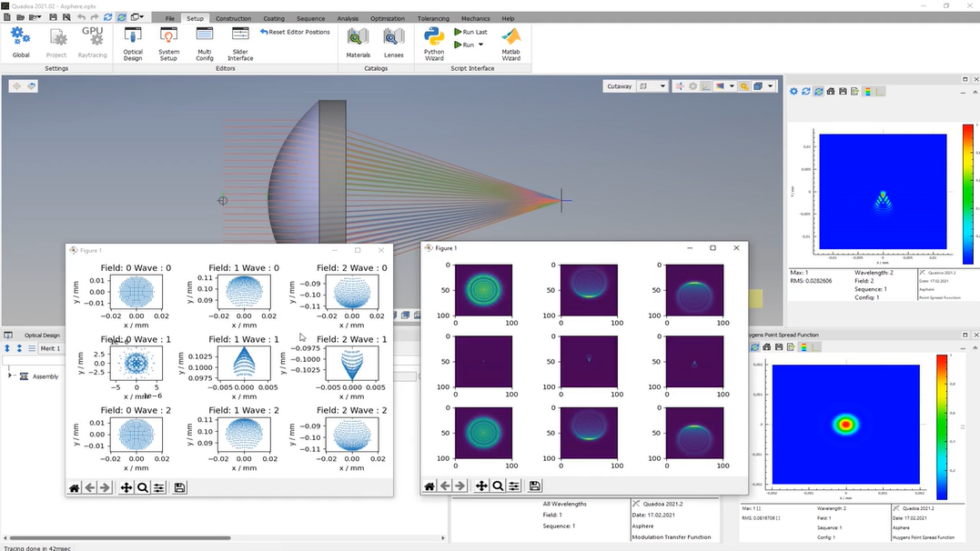
Task: Save the spot diagram Figure 1
Action: point(179,487)
